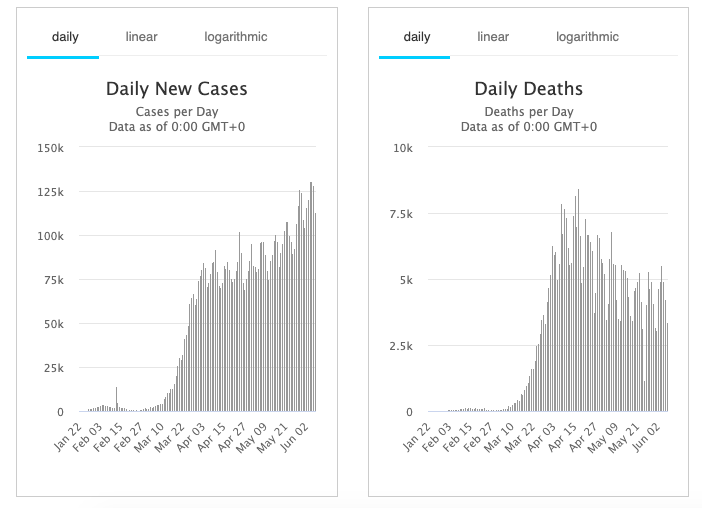The image size is (702, 508).
Task: Click the "Cases per Day" subtitle
Action: click(177, 111)
